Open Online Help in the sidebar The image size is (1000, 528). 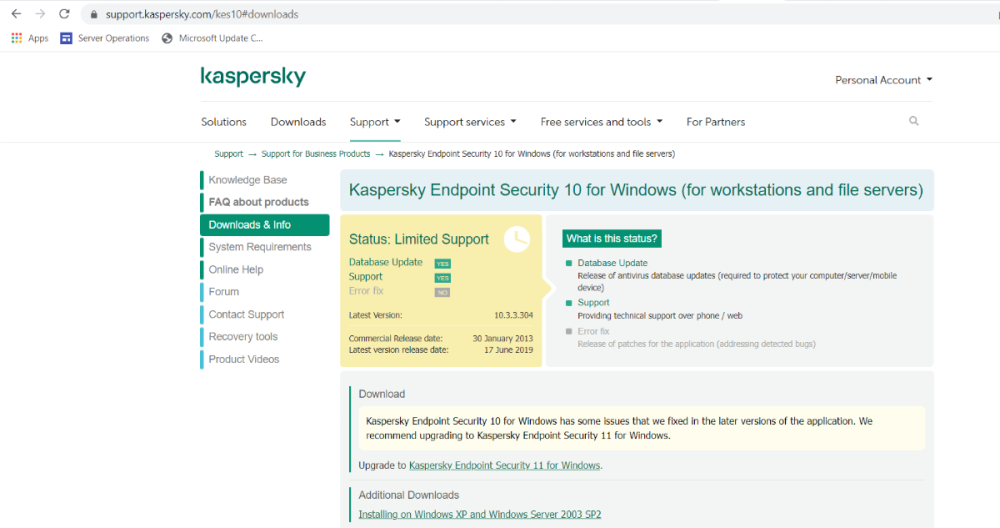coord(236,270)
